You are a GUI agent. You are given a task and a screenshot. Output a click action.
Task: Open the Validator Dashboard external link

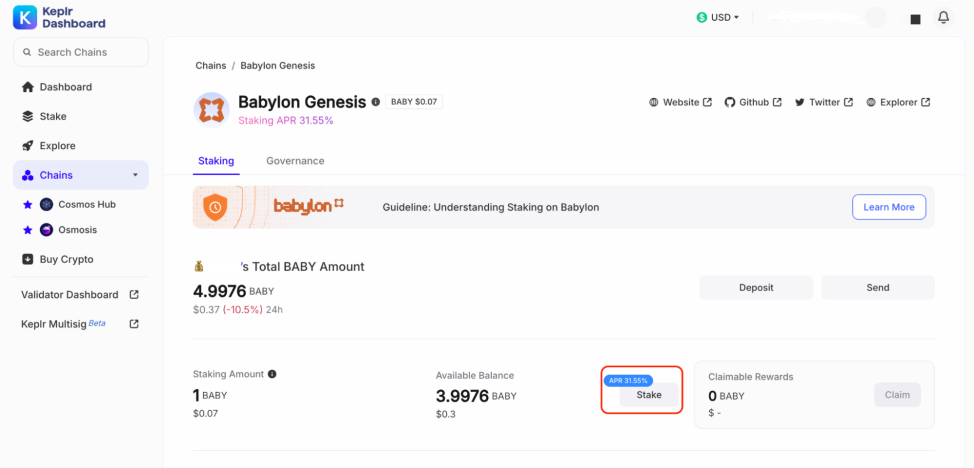(81, 295)
